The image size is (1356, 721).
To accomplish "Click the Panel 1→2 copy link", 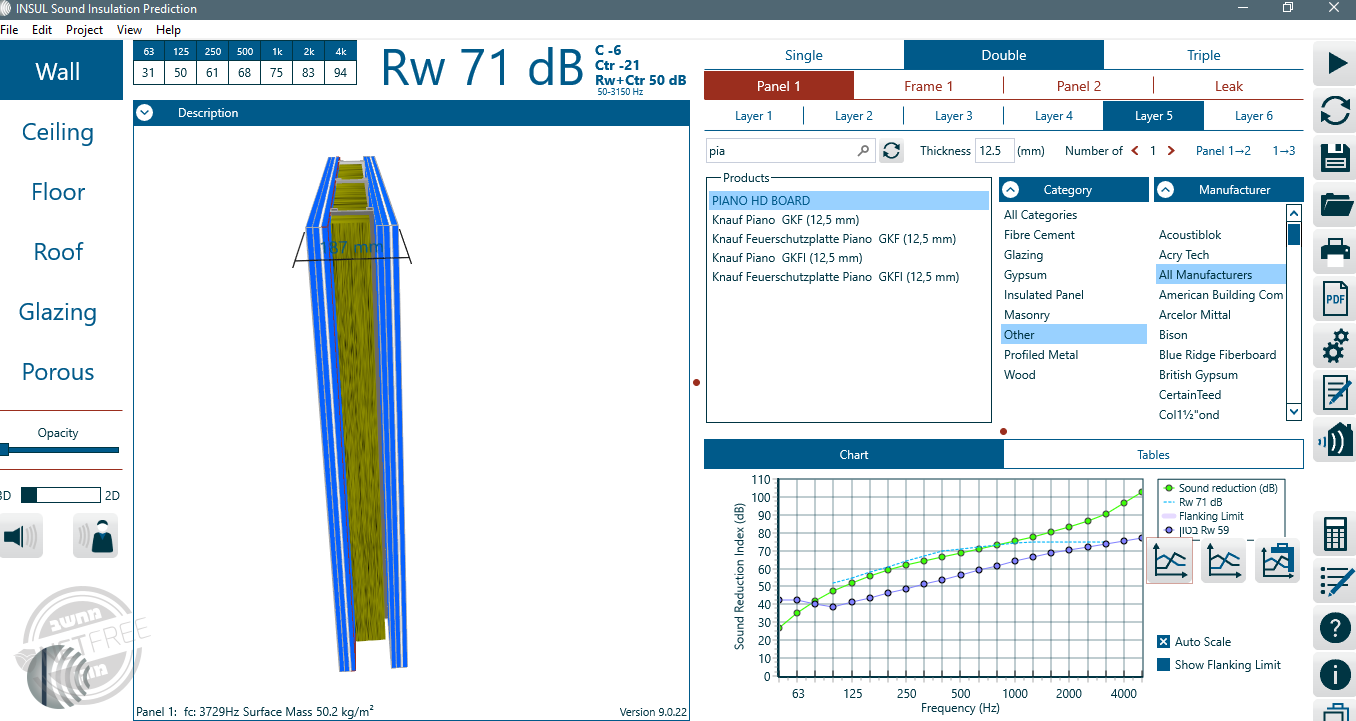I will tap(1223, 151).
